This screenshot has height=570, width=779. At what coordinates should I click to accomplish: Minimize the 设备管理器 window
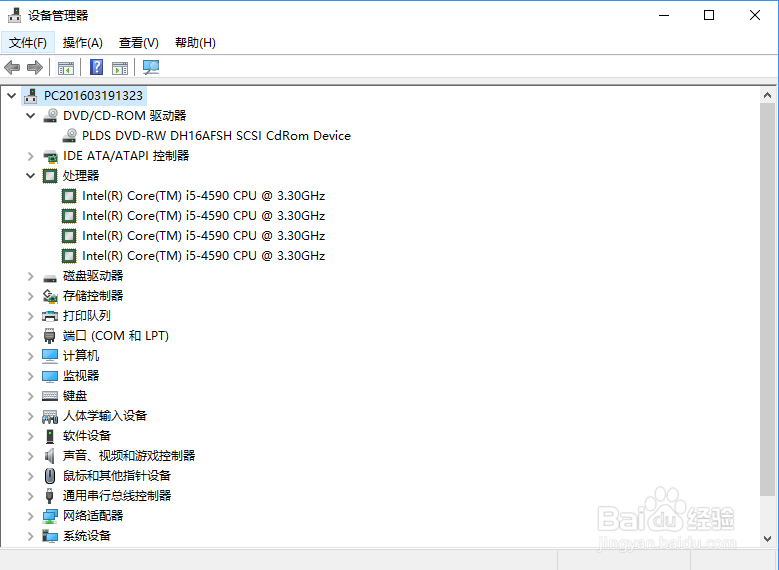664,15
